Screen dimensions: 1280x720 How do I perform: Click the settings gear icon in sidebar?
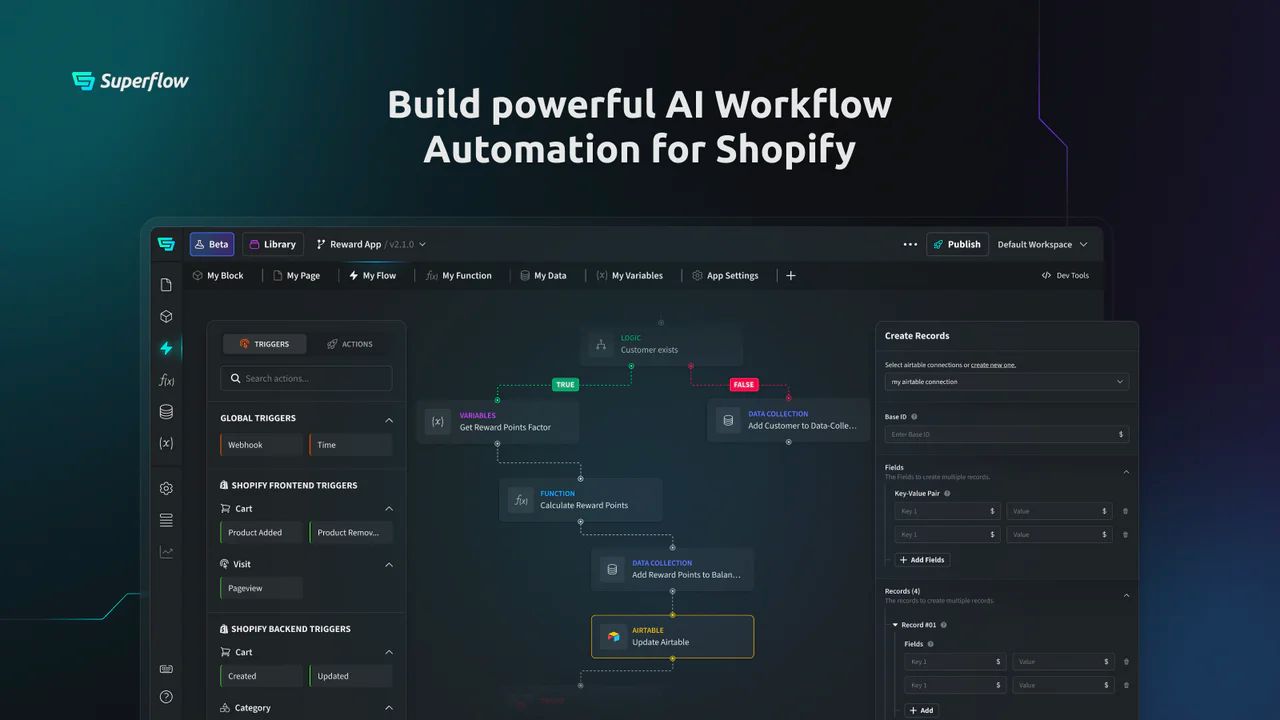pos(166,488)
